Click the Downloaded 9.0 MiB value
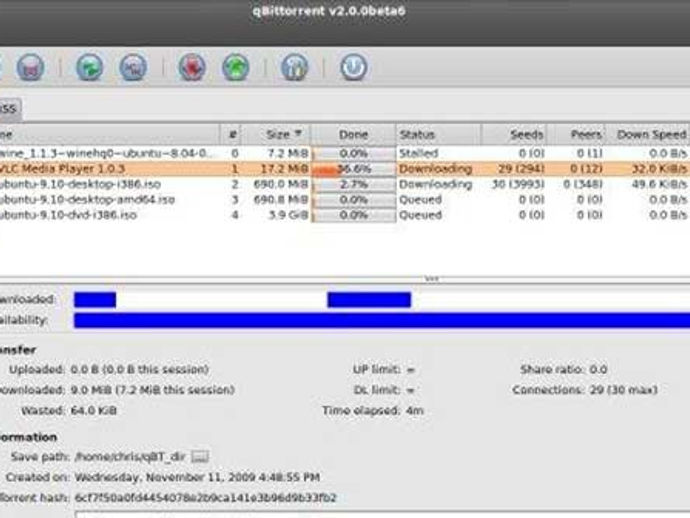The width and height of the screenshot is (690, 518). (x=152, y=390)
